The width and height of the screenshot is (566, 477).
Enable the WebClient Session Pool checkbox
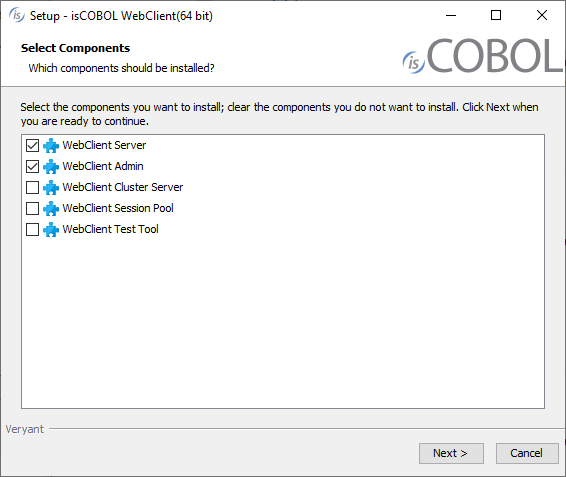tap(32, 208)
